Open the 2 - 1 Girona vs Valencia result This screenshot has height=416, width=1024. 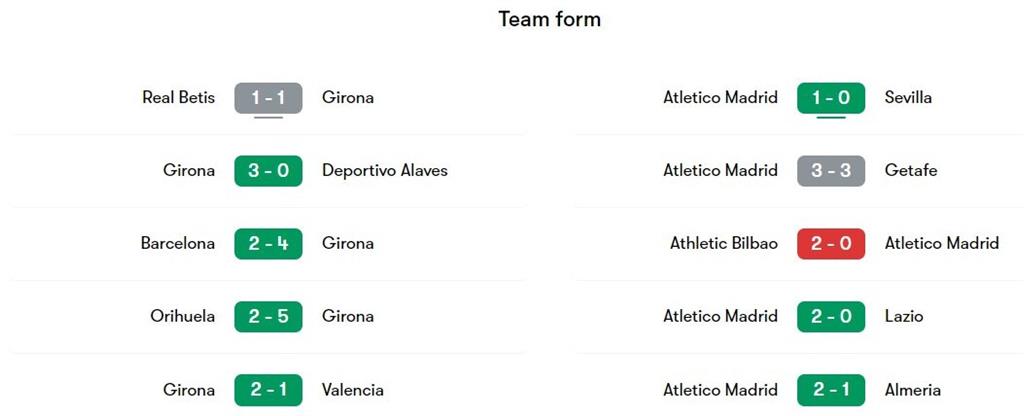[x=268, y=390]
